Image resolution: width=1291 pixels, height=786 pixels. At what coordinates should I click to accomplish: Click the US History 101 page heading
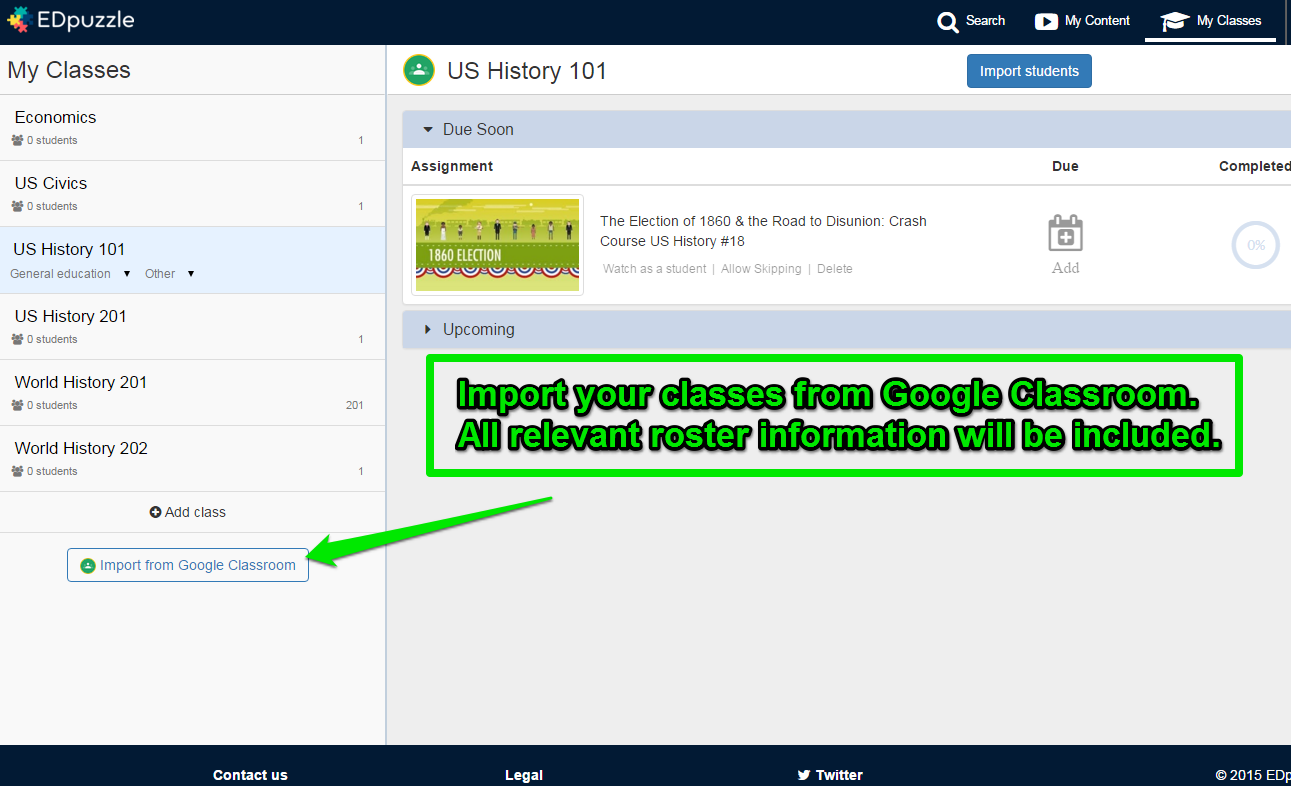click(x=527, y=71)
